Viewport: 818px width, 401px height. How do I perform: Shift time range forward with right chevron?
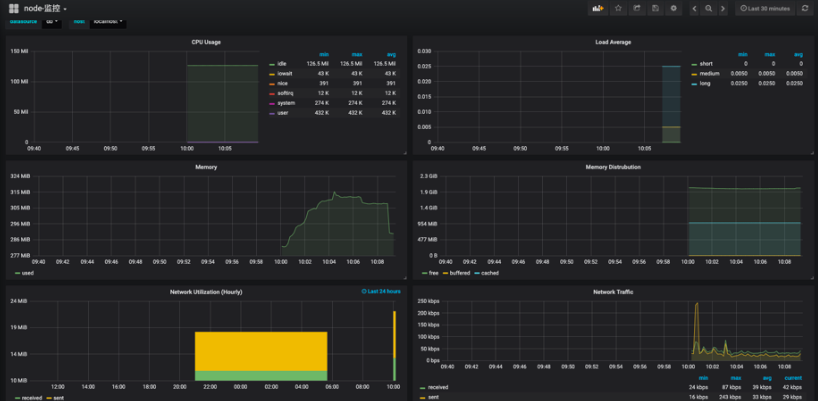pos(723,8)
